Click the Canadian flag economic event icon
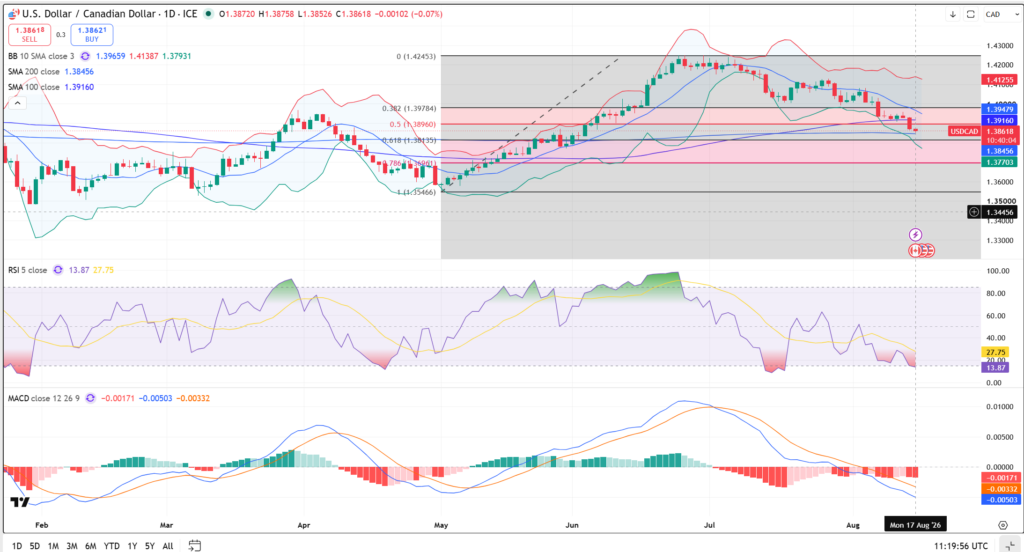 click(916, 250)
